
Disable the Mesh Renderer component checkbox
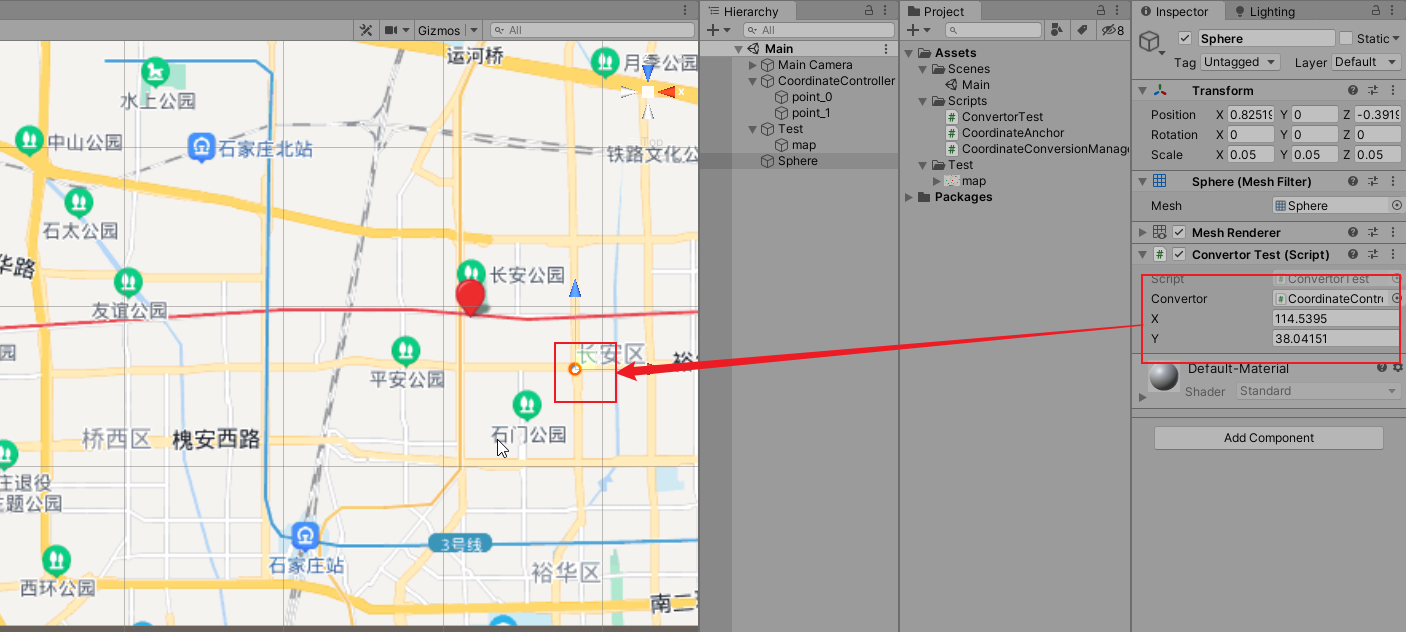[x=1179, y=232]
